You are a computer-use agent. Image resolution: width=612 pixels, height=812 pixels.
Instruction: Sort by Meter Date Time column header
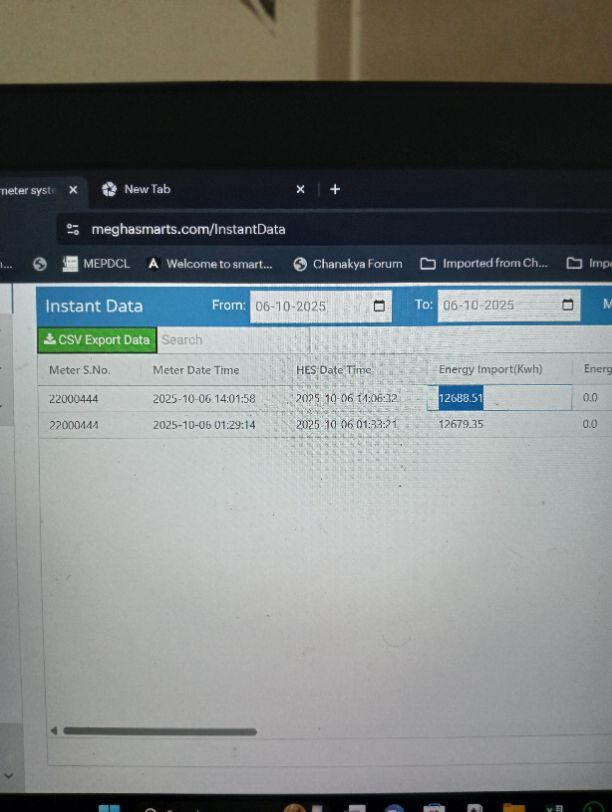point(196,370)
